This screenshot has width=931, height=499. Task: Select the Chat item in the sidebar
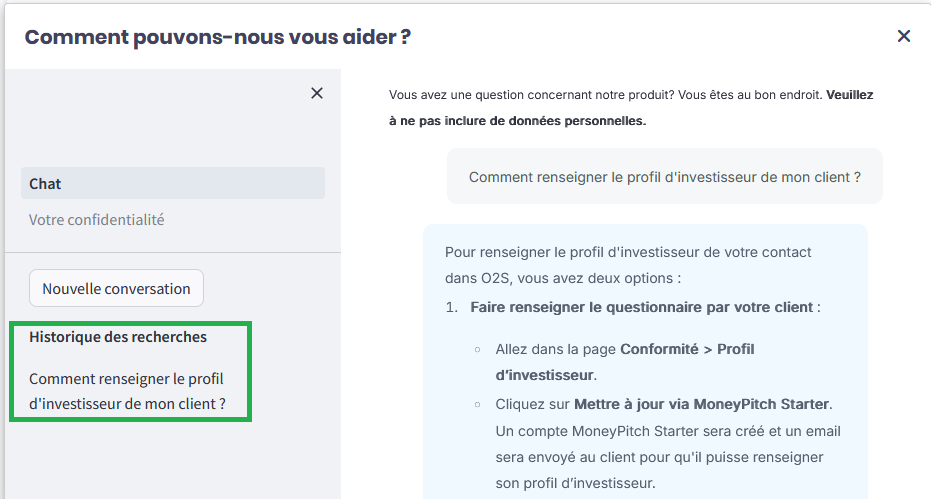click(173, 184)
